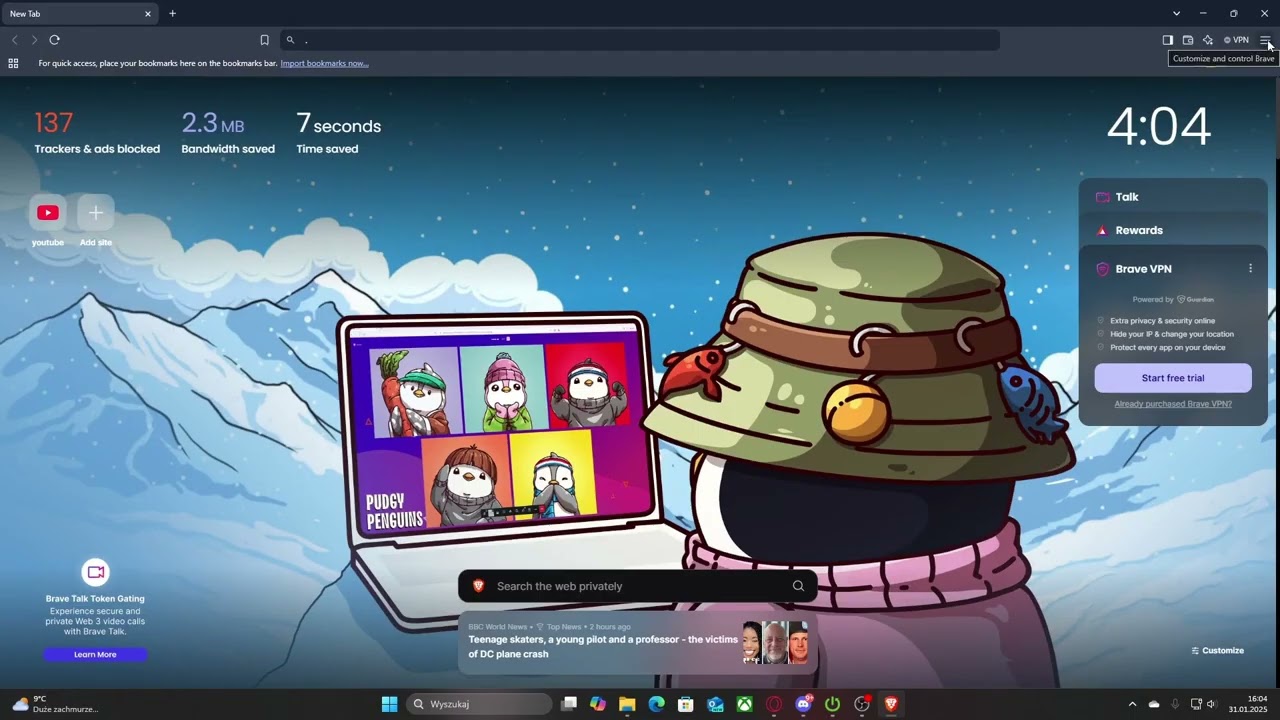This screenshot has width=1280, height=720.
Task: Open the Rewards widget
Action: pyautogui.click(x=1173, y=230)
